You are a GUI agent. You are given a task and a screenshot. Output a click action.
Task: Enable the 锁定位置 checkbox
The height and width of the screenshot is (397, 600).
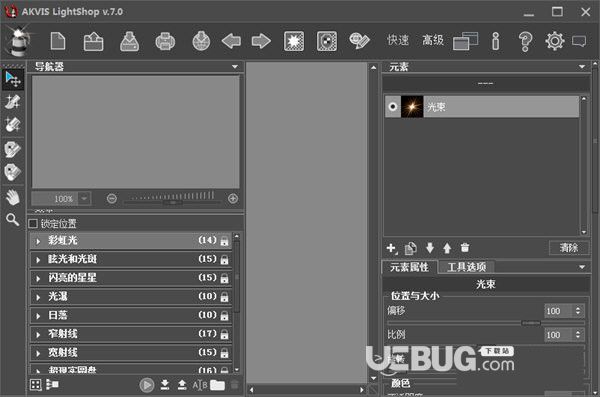33,224
